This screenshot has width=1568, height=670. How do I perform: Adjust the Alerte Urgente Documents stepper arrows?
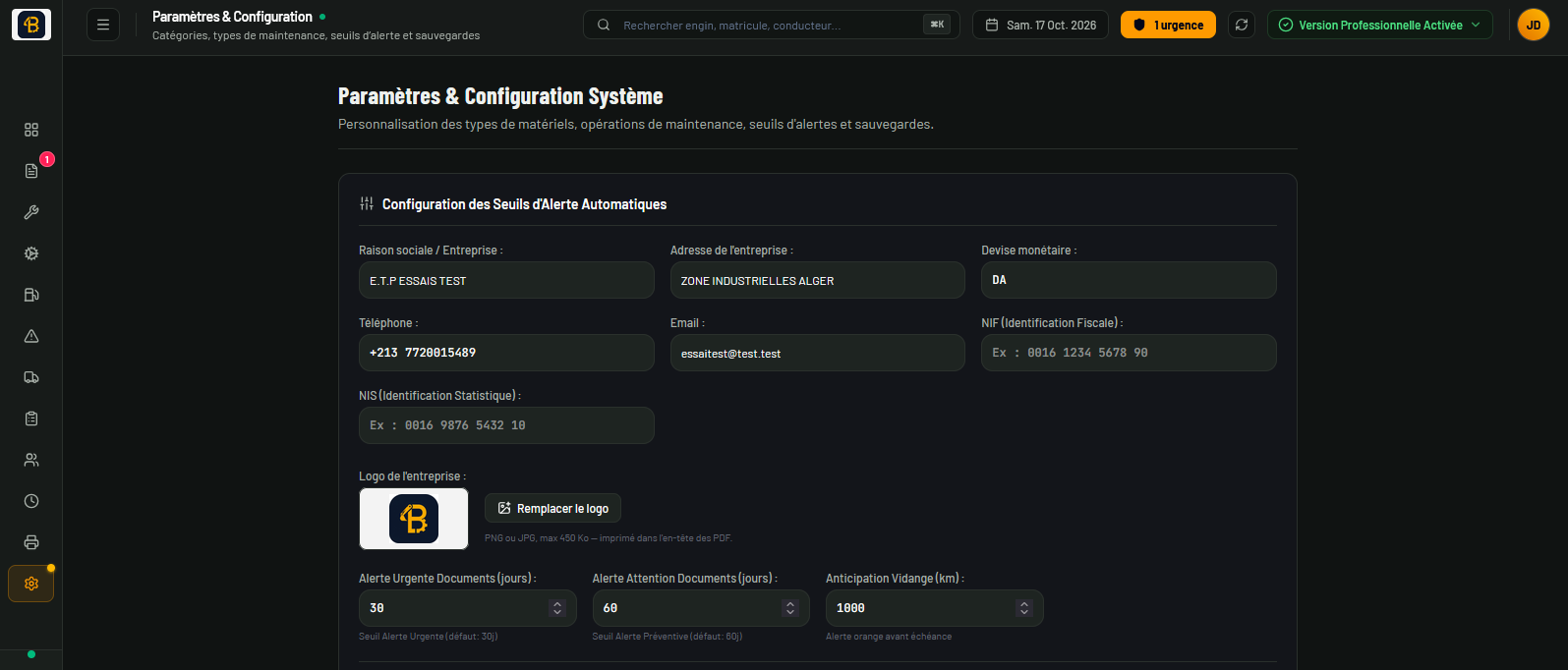pos(557,608)
